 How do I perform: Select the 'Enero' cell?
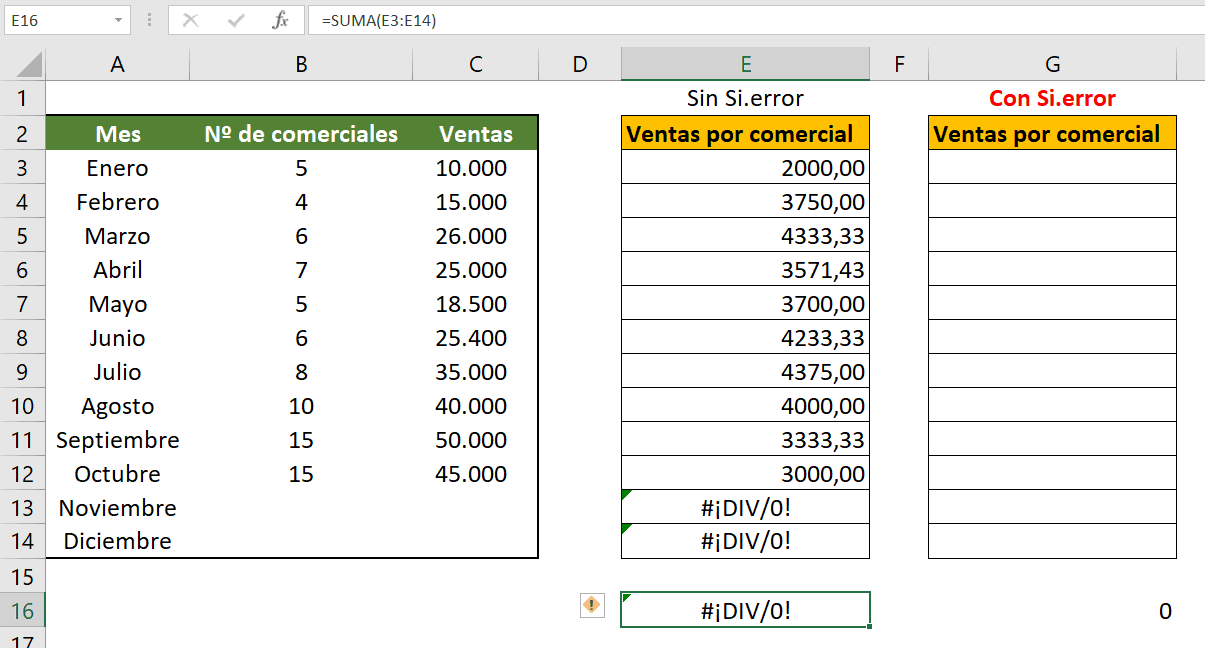pyautogui.click(x=118, y=167)
